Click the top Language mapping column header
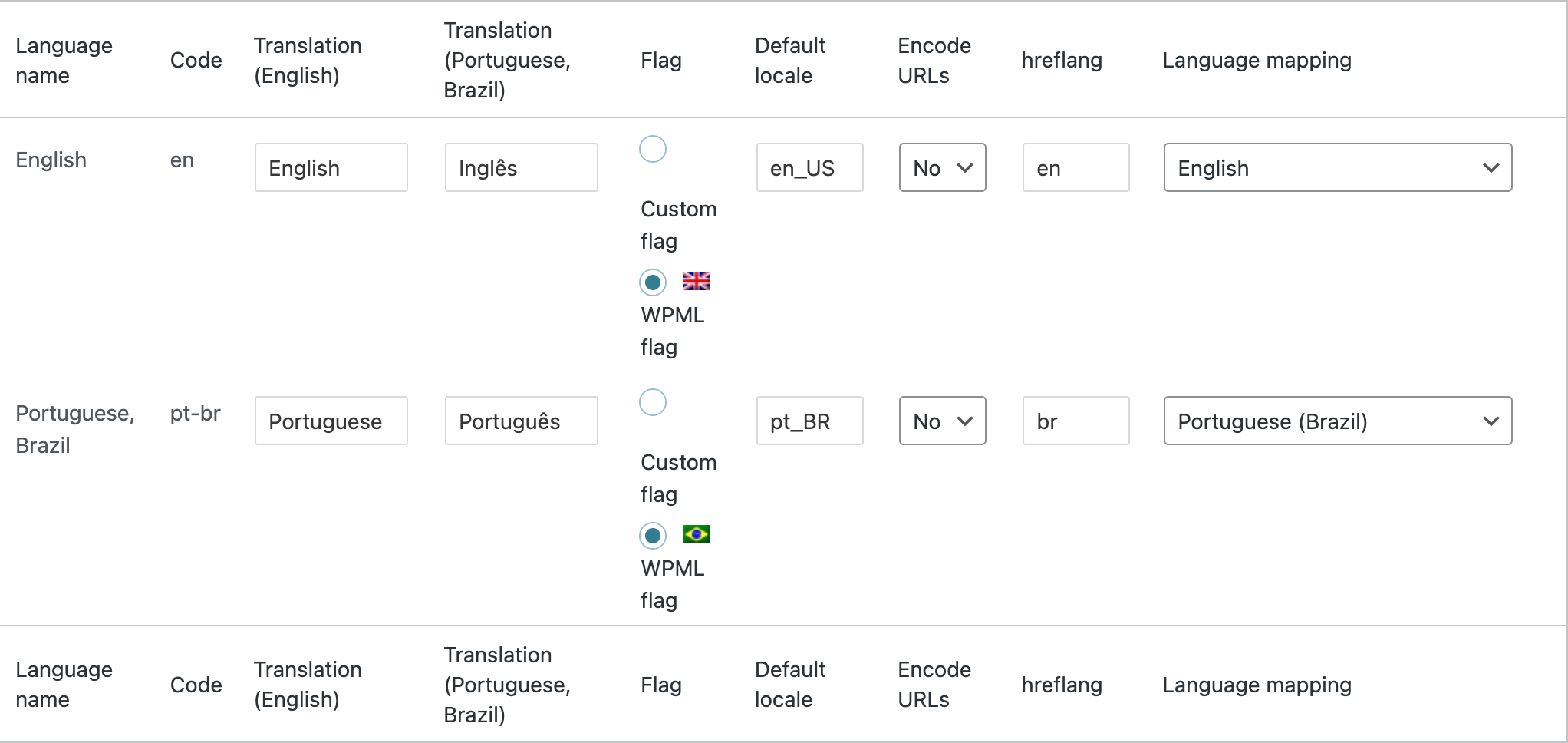The image size is (1568, 743). click(1257, 60)
